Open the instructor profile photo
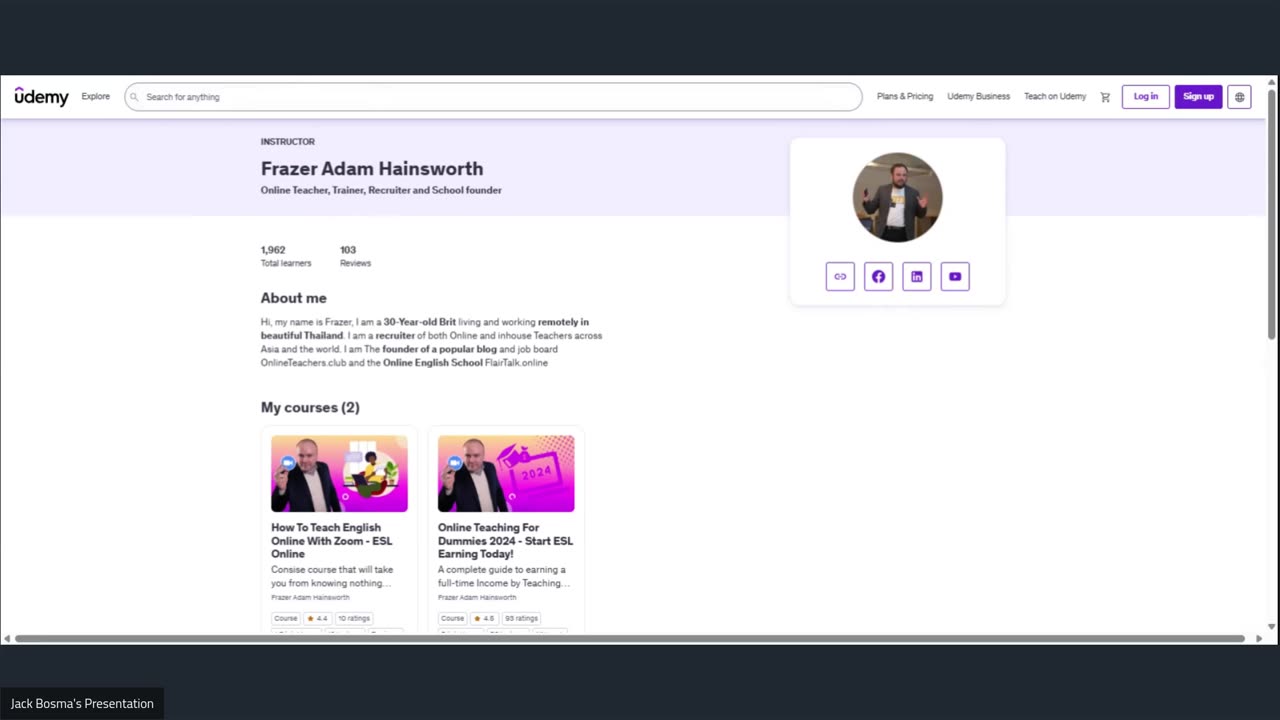Screen dimensions: 1280x720 pos(897,197)
